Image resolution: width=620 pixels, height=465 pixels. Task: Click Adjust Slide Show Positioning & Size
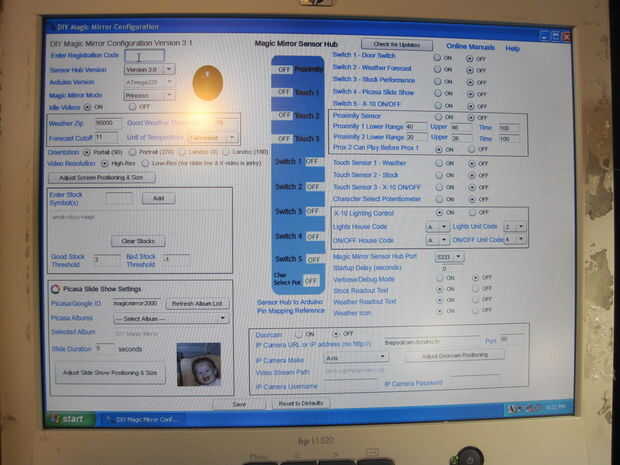click(x=110, y=373)
